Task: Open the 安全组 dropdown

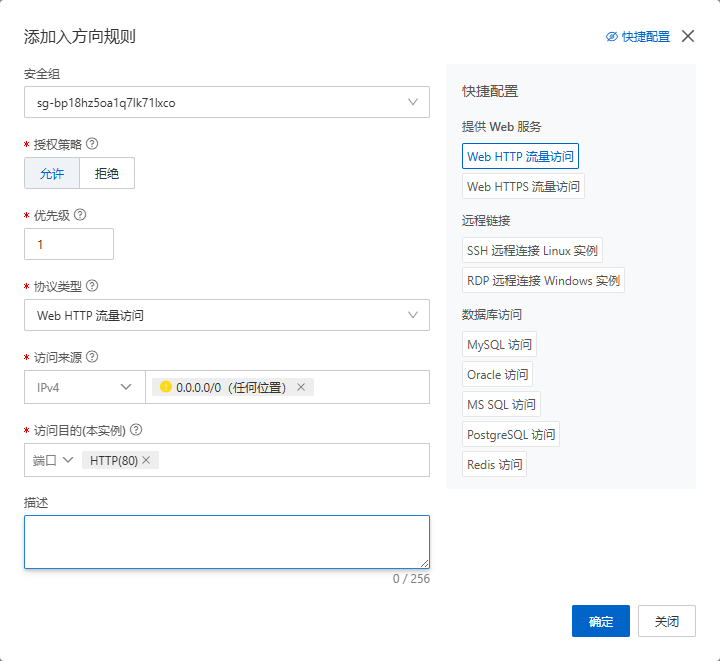Action: point(227,102)
